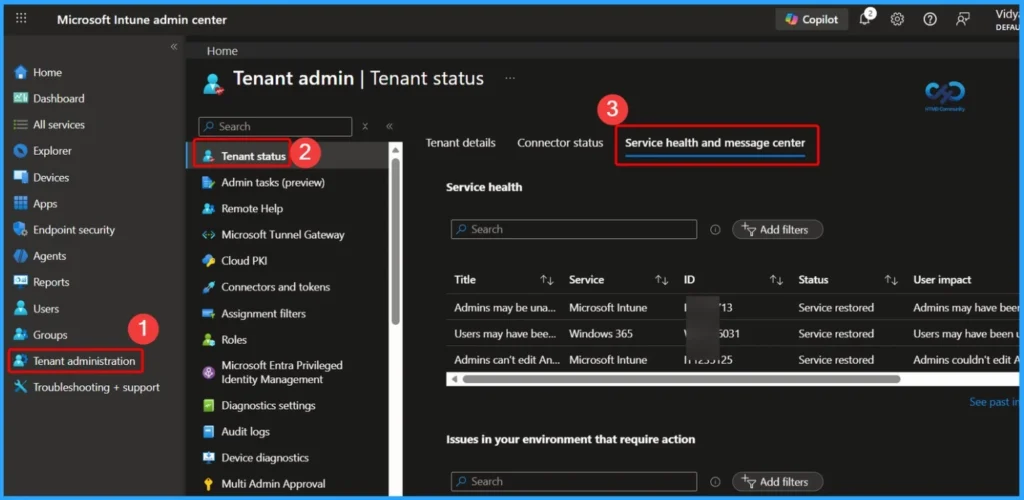Image resolution: width=1024 pixels, height=500 pixels.
Task: Open the 'Admins may be una...' incident row
Action: coord(733,307)
